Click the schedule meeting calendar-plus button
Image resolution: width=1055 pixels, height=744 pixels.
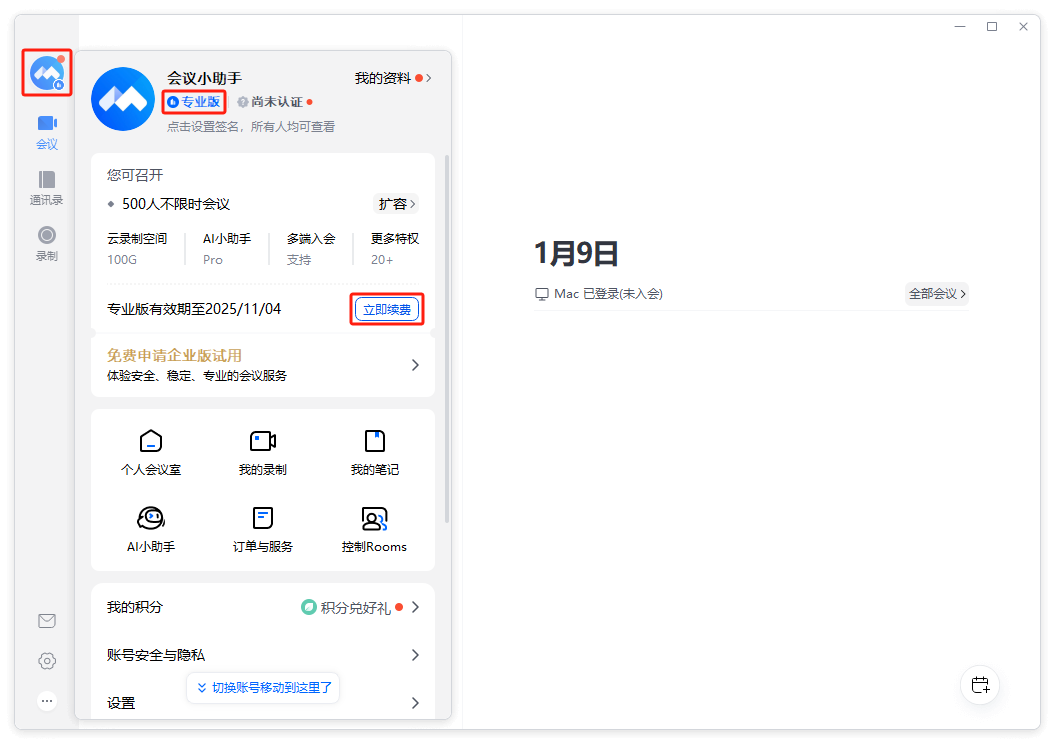tap(980, 685)
